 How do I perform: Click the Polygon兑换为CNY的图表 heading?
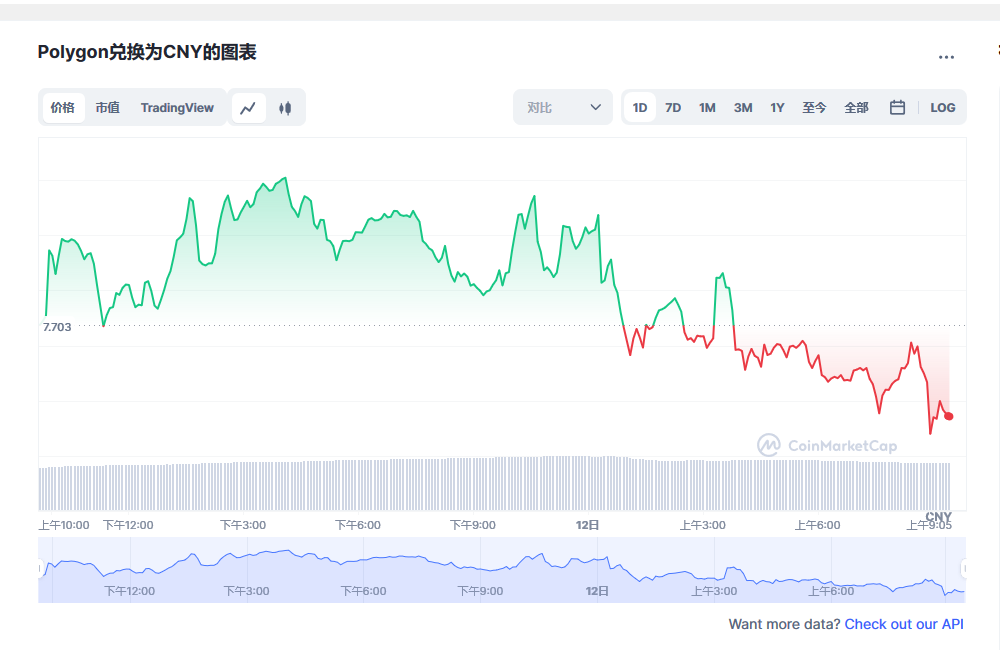point(147,52)
